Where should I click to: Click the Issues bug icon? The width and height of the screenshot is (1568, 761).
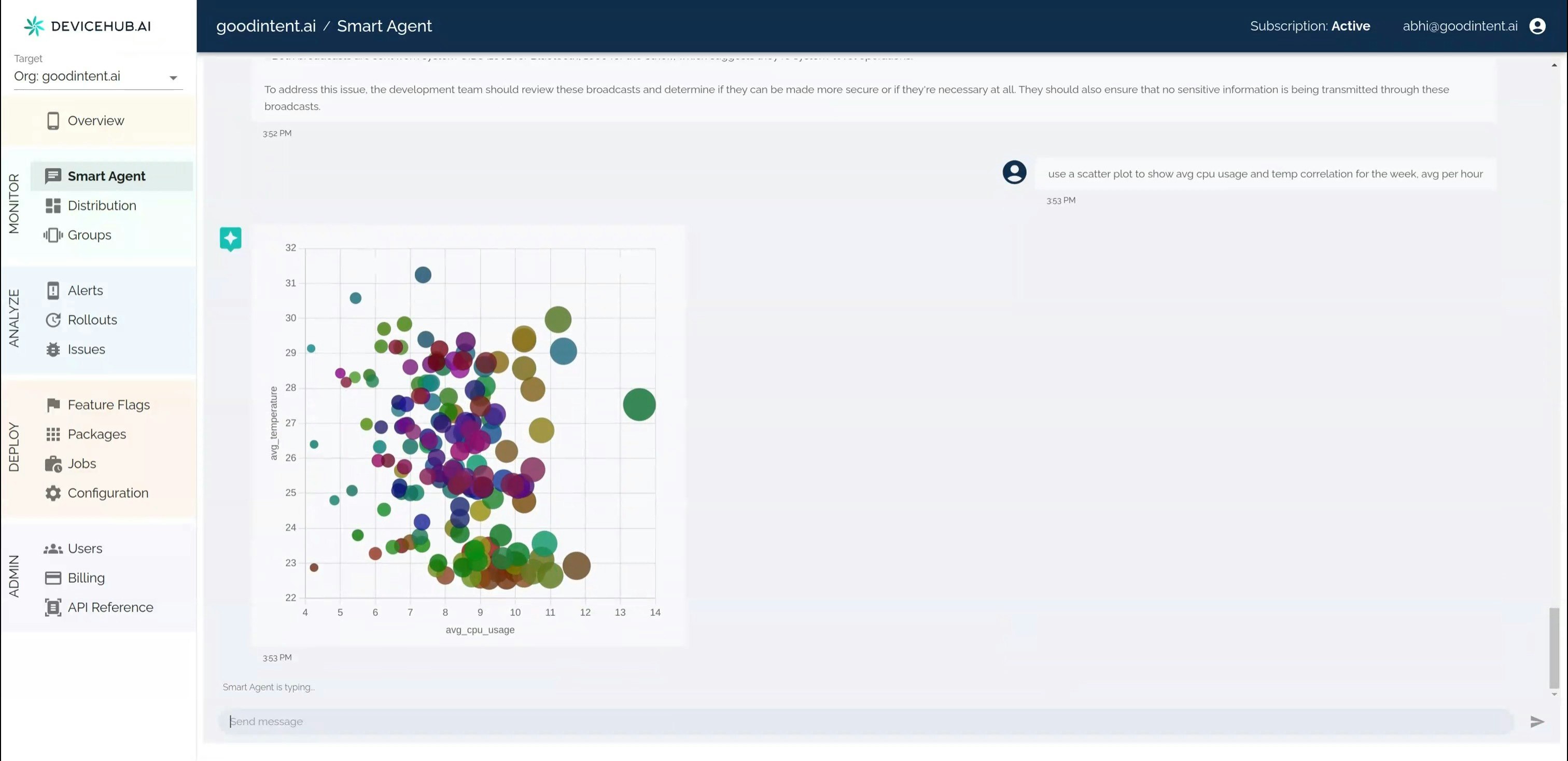point(53,350)
